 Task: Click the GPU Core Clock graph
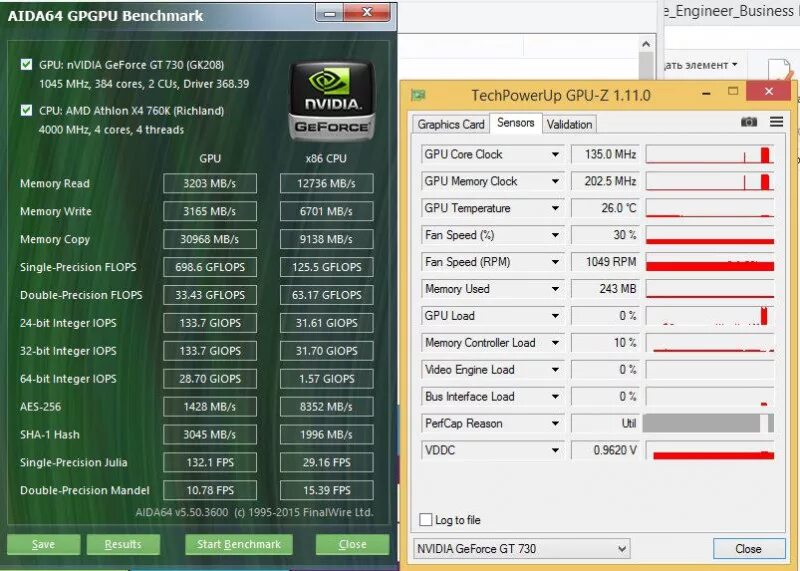coord(710,155)
